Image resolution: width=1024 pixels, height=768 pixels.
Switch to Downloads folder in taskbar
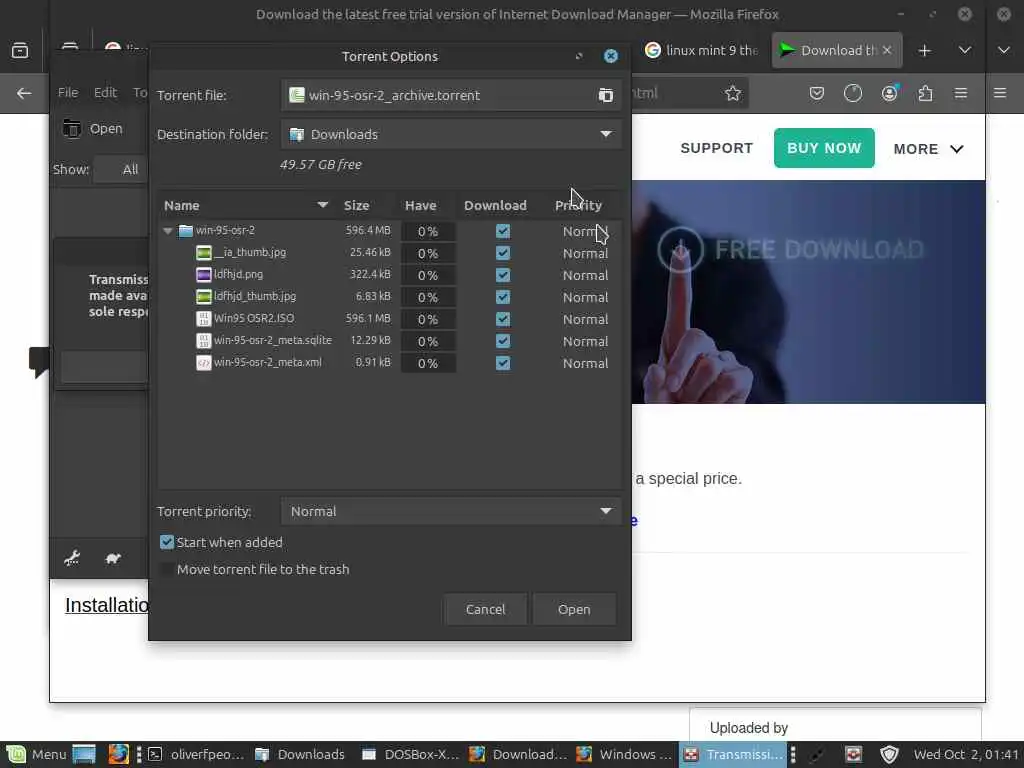[x=300, y=755]
